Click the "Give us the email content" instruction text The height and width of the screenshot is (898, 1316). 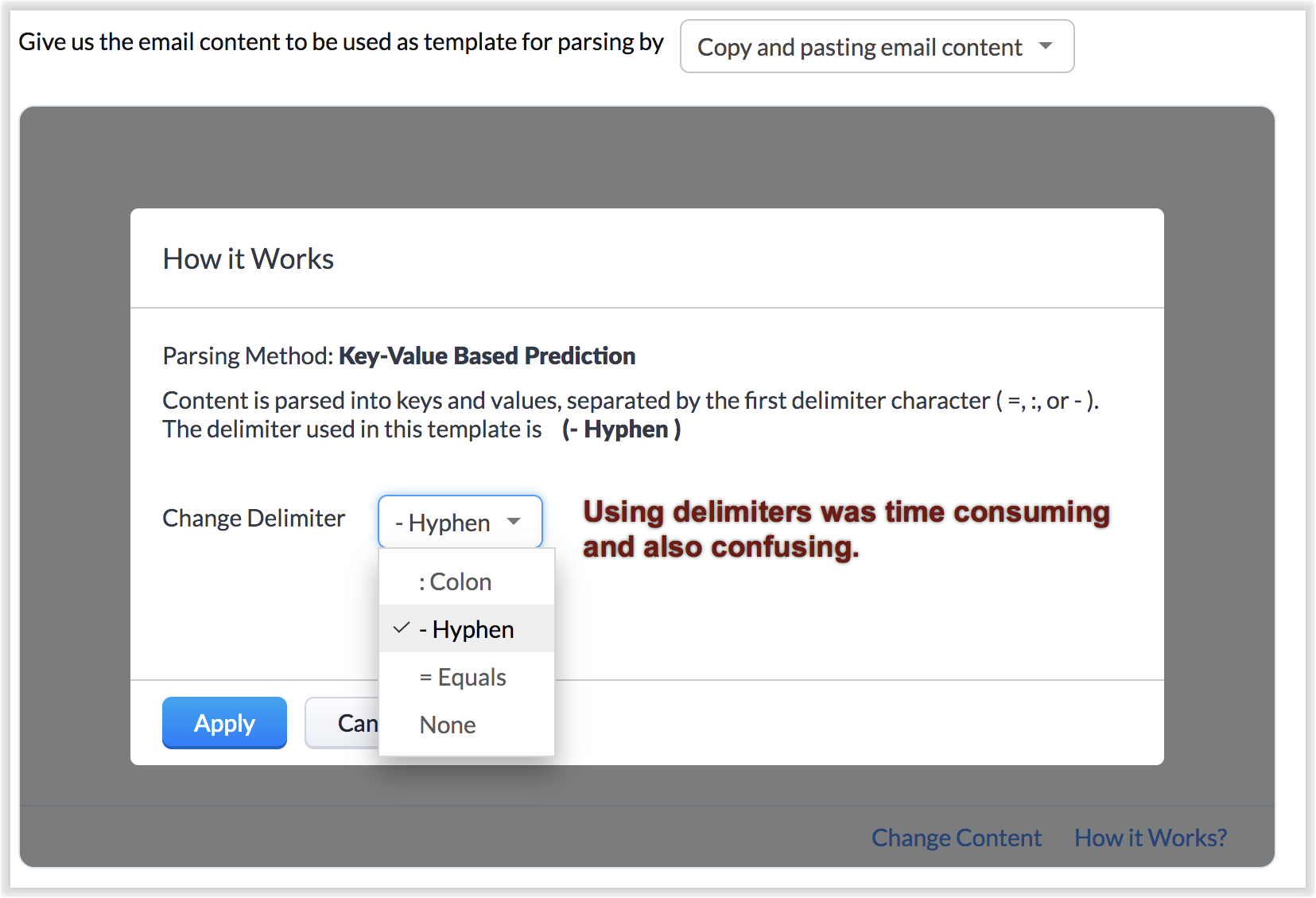pyautogui.click(x=340, y=41)
